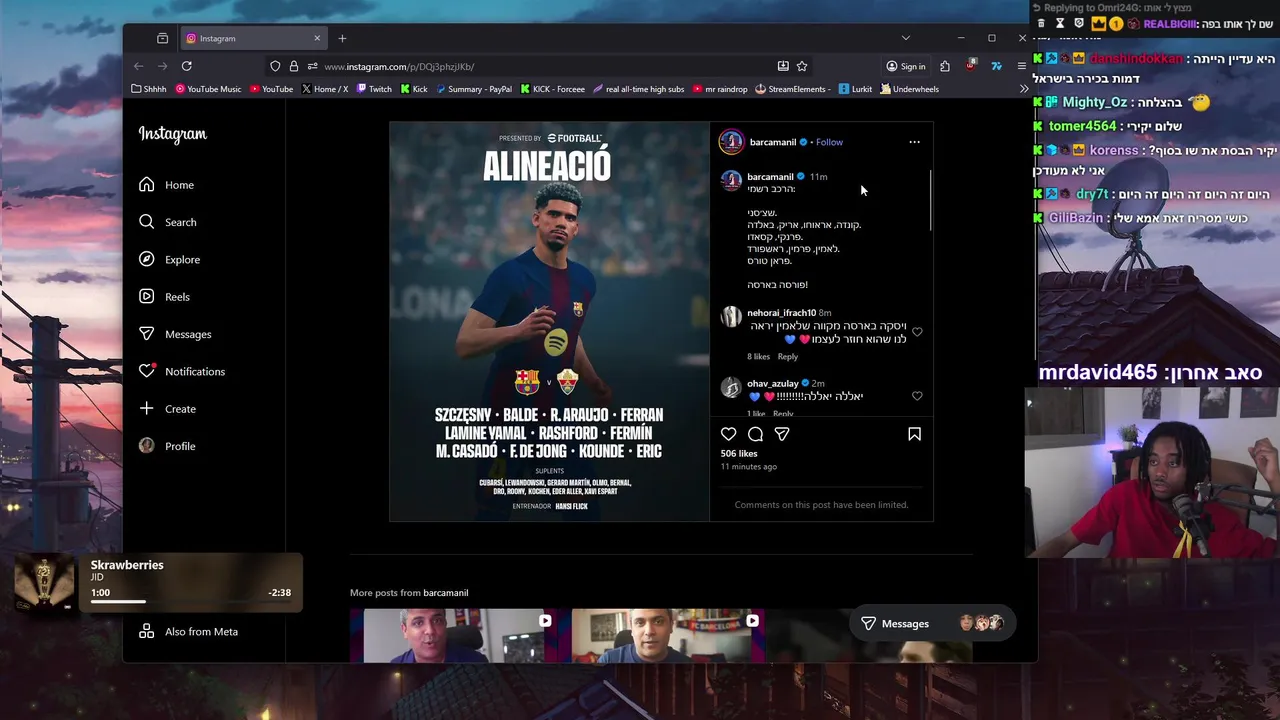Open ohav_azulay's profile
Viewport: 1280px width, 720px height.
pos(772,383)
